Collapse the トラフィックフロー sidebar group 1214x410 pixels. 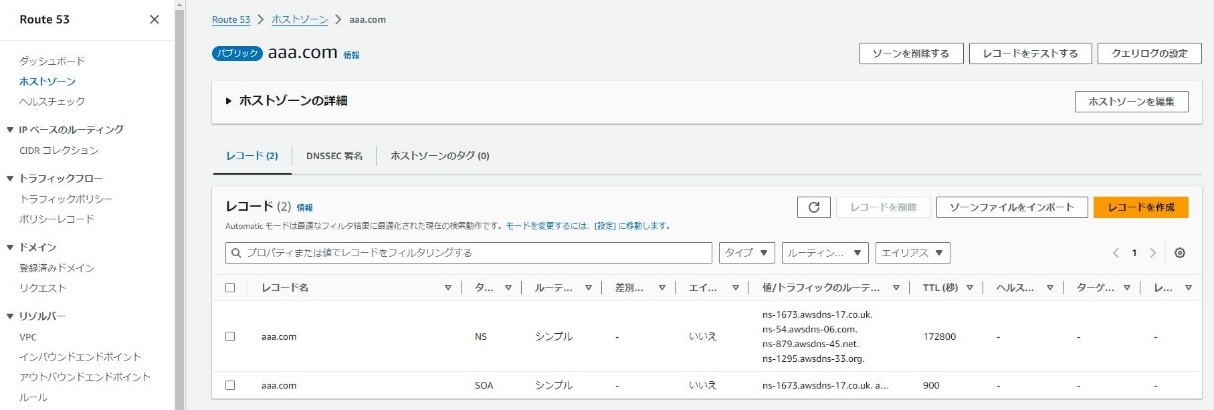[10, 178]
